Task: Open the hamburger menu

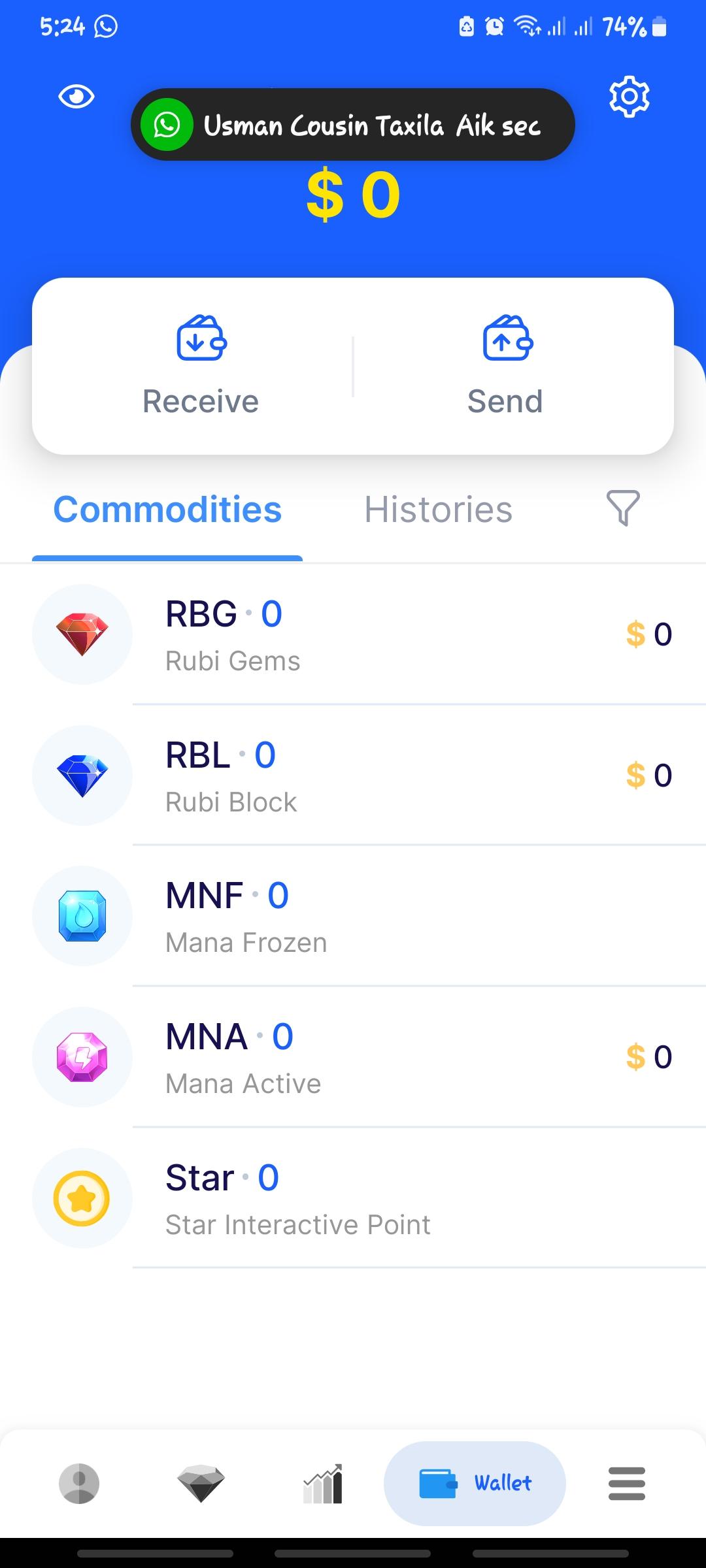Action: (626, 1483)
